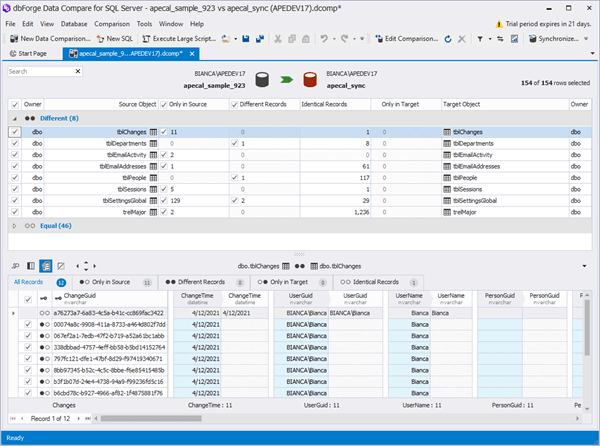Select the Only in Target records tab
Image resolution: width=600 pixels, height=446 pixels.
point(292,282)
